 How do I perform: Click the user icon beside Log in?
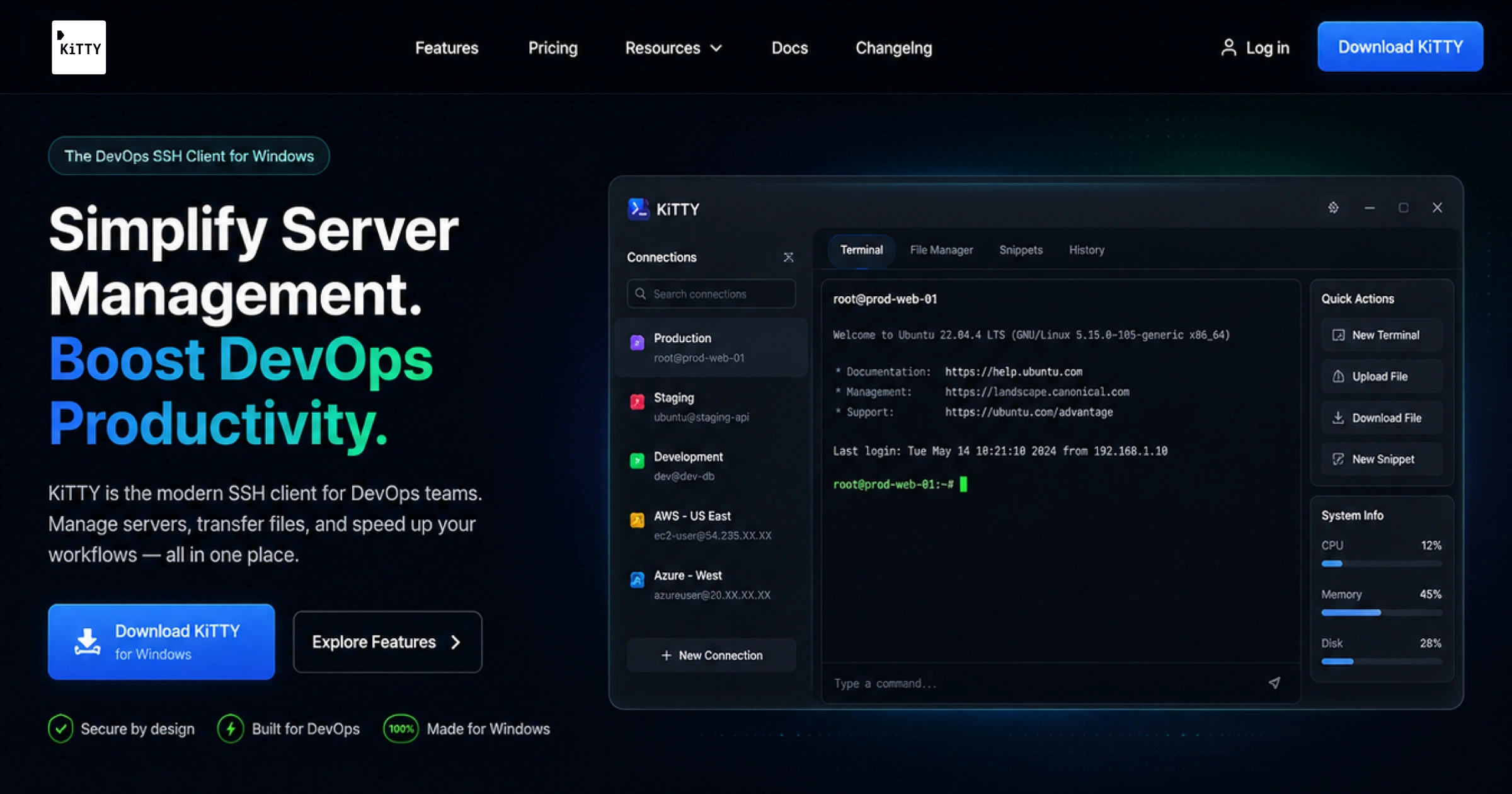tap(1228, 47)
